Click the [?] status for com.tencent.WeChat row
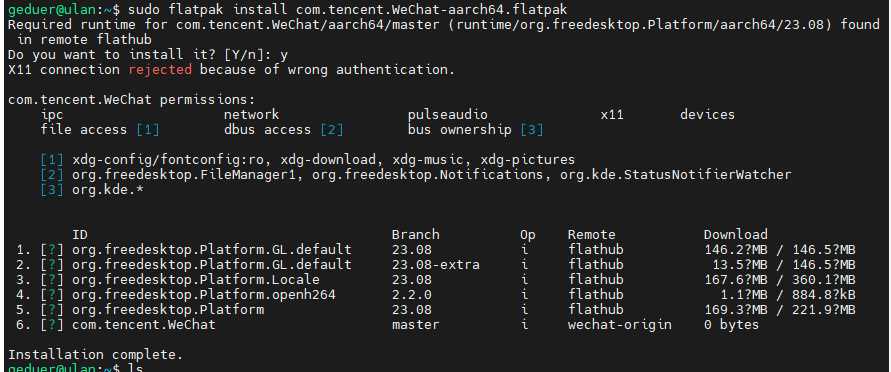 point(52,325)
